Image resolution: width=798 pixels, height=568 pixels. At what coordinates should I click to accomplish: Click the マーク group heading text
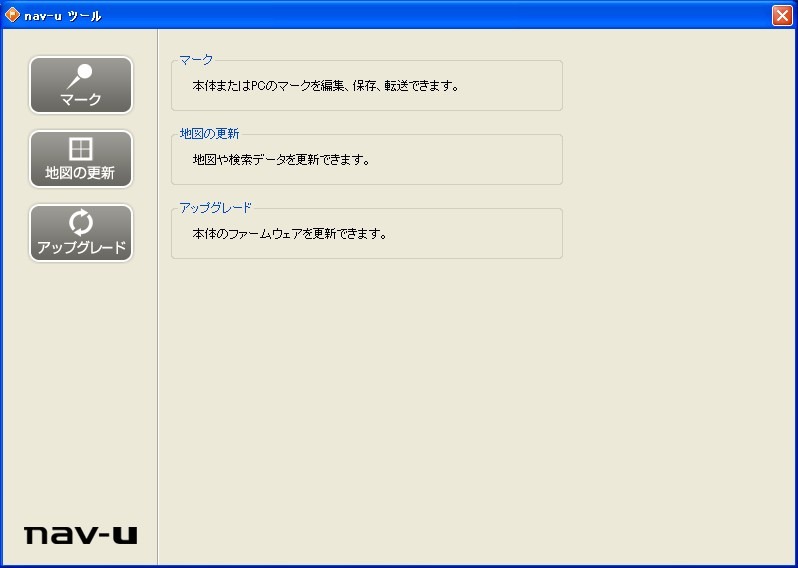tap(196, 60)
